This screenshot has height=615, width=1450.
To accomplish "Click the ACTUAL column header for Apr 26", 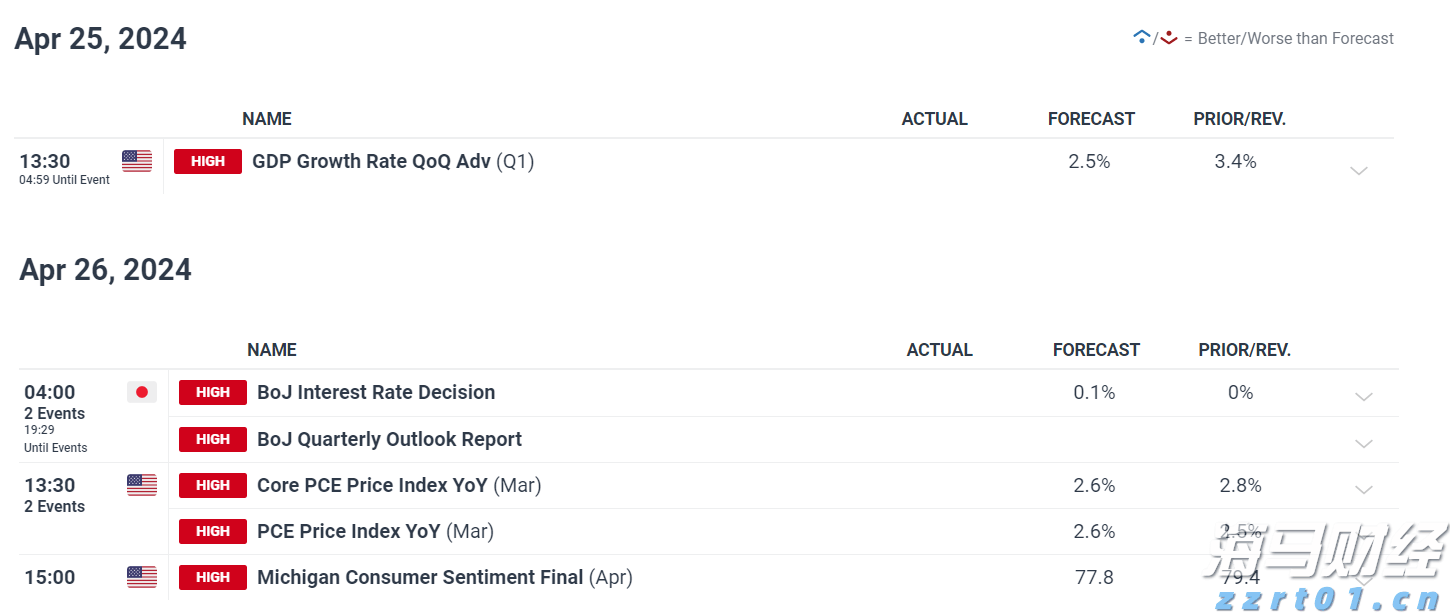I will (939, 350).
